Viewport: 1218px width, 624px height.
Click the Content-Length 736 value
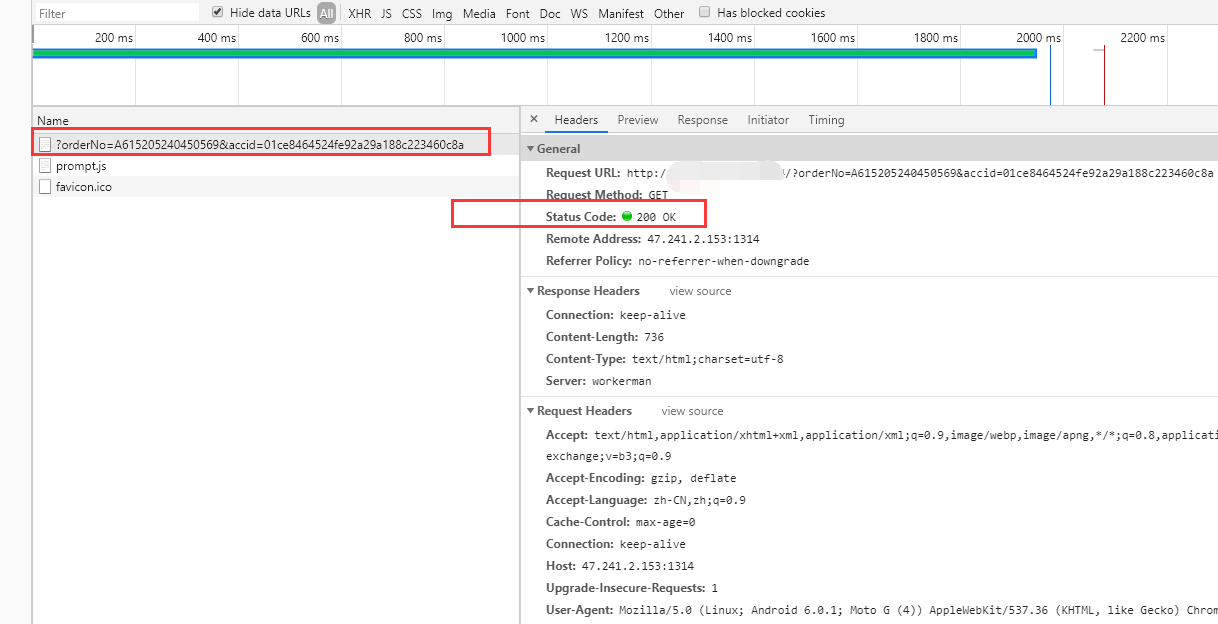(654, 337)
